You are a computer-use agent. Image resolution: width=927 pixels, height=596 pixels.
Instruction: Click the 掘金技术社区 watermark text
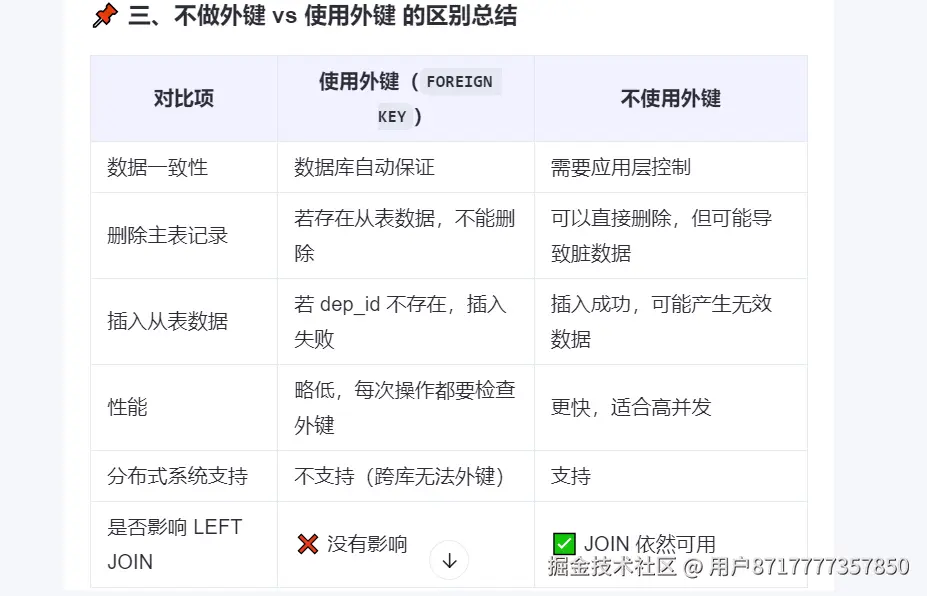pos(611,567)
